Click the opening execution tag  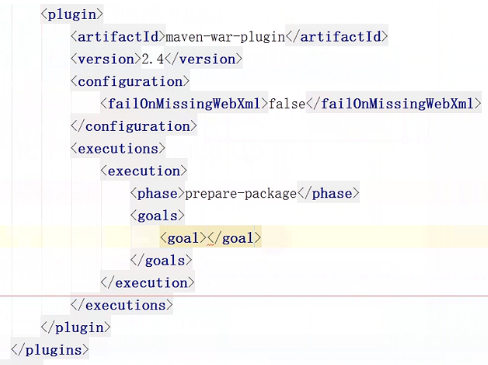click(x=144, y=171)
